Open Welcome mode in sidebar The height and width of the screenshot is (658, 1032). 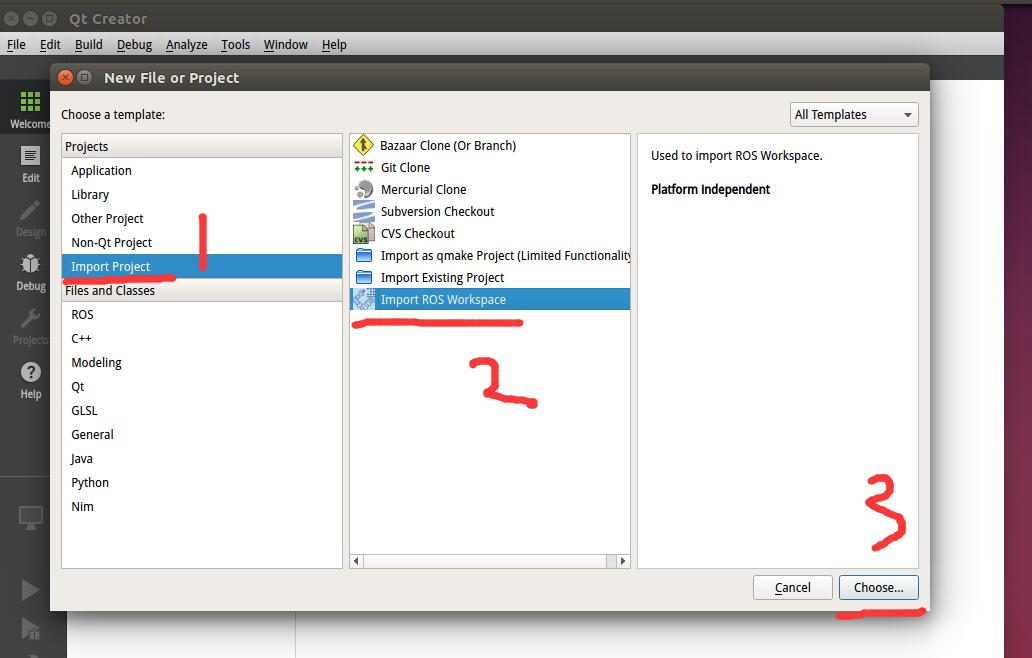[x=30, y=108]
